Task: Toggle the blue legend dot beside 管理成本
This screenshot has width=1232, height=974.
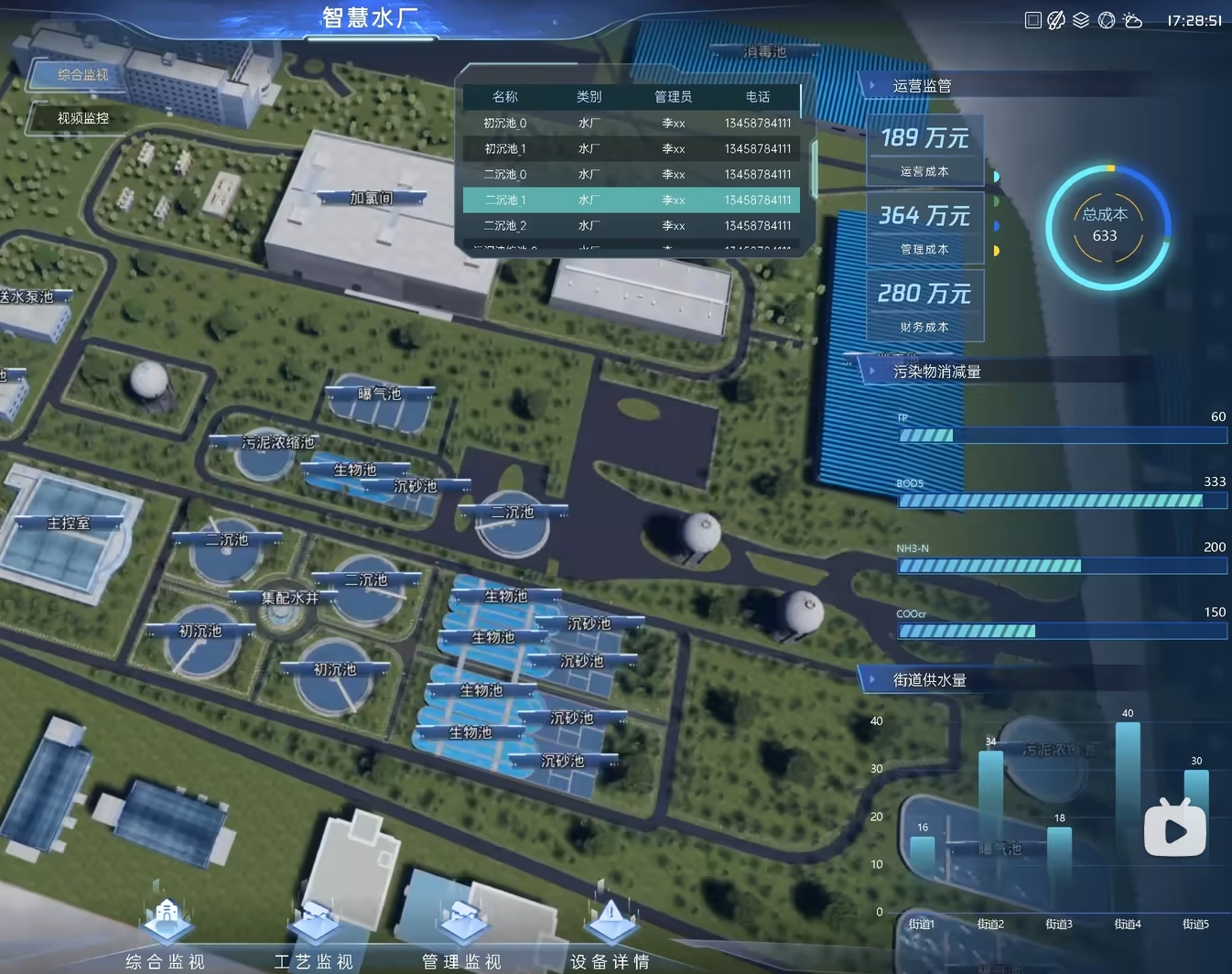Action: tap(996, 225)
